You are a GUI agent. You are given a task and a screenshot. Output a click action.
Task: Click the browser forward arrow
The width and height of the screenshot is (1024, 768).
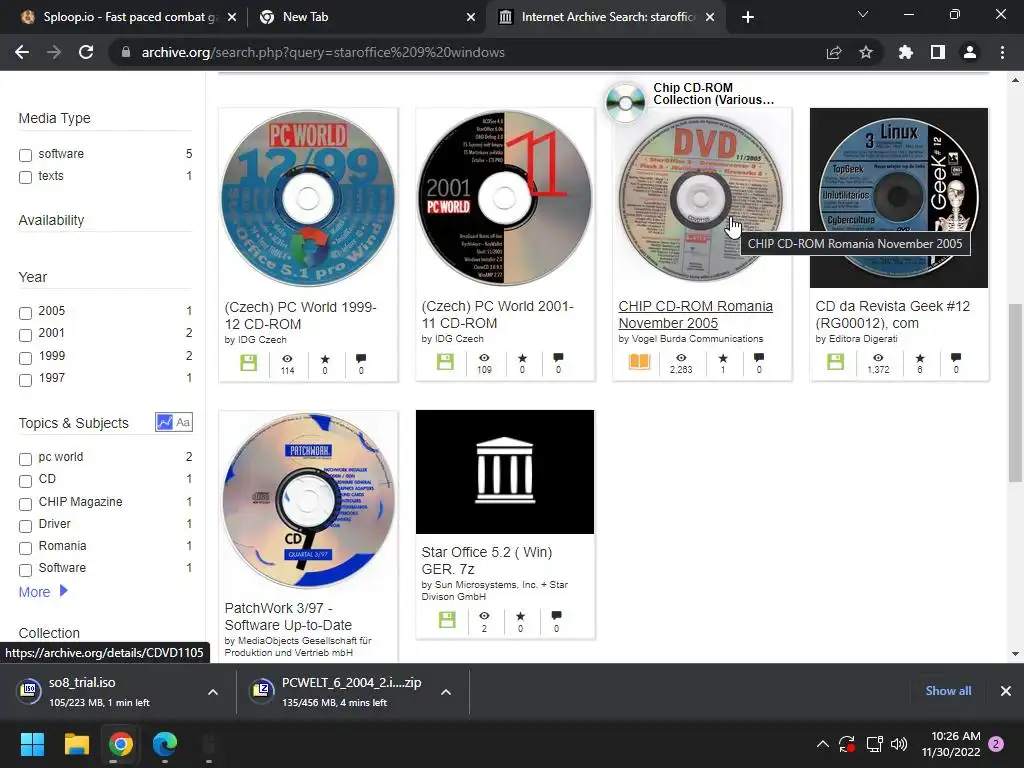coord(54,52)
